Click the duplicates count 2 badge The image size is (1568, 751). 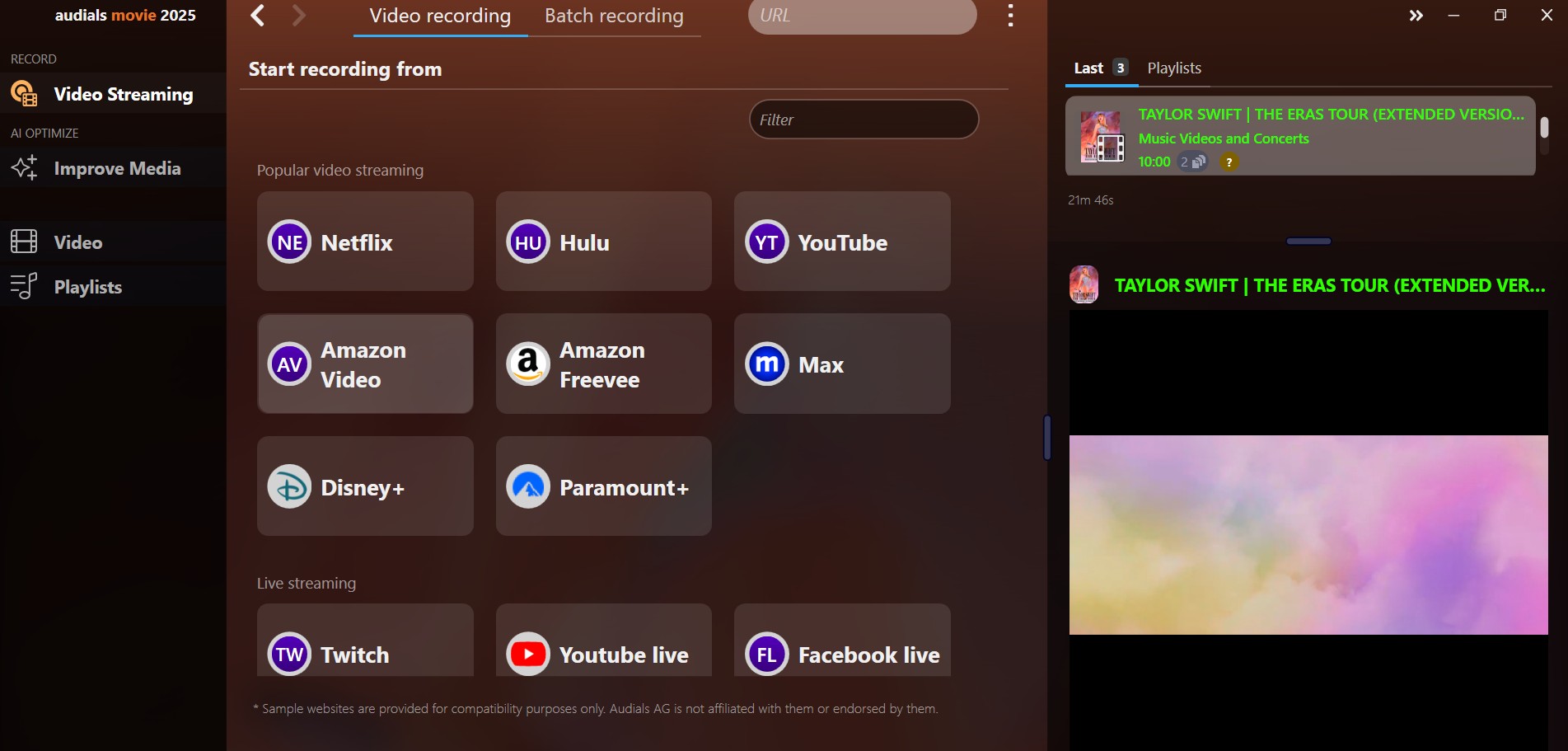(x=1192, y=162)
